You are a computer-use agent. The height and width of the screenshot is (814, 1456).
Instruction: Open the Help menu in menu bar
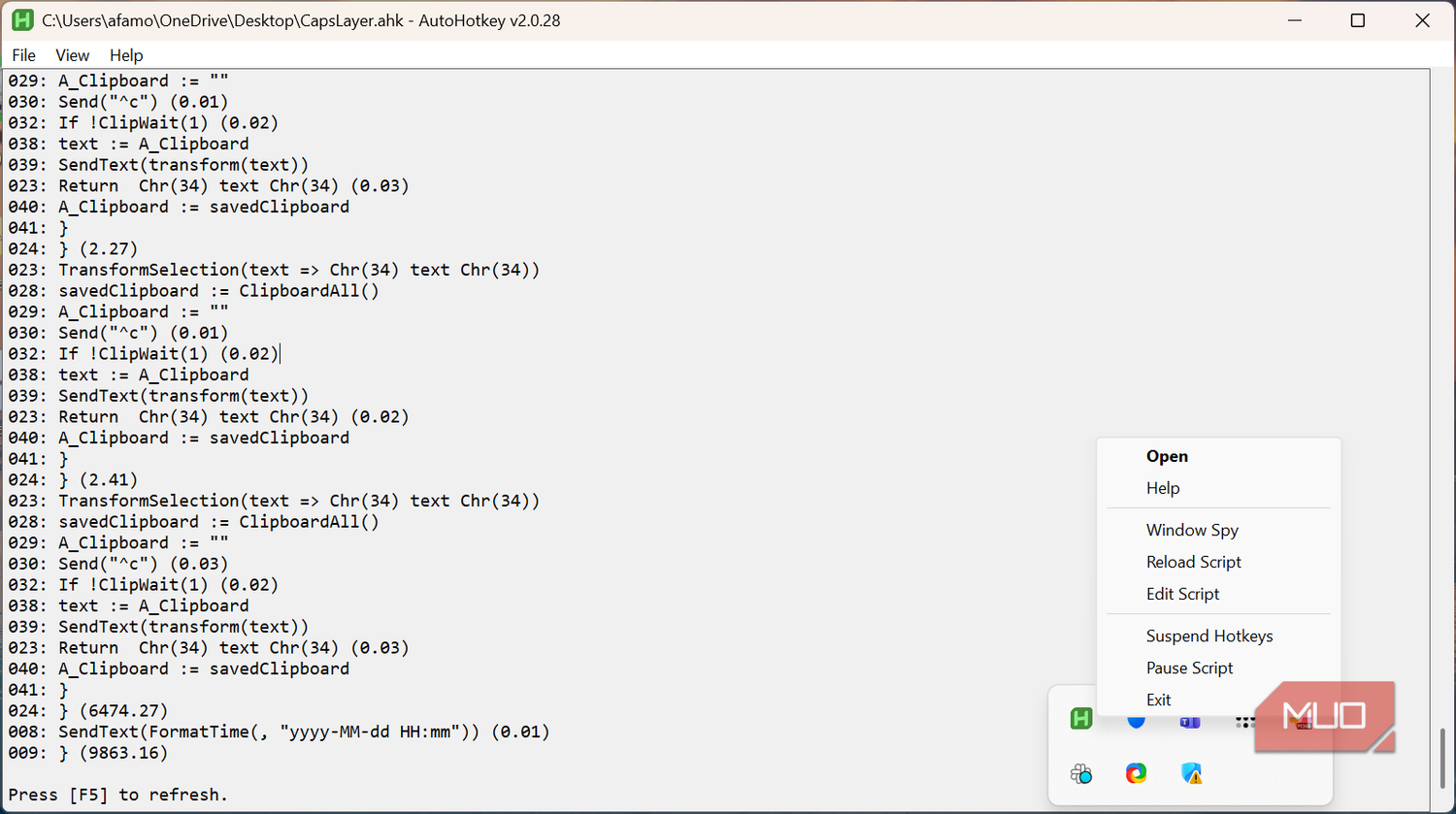(x=126, y=55)
